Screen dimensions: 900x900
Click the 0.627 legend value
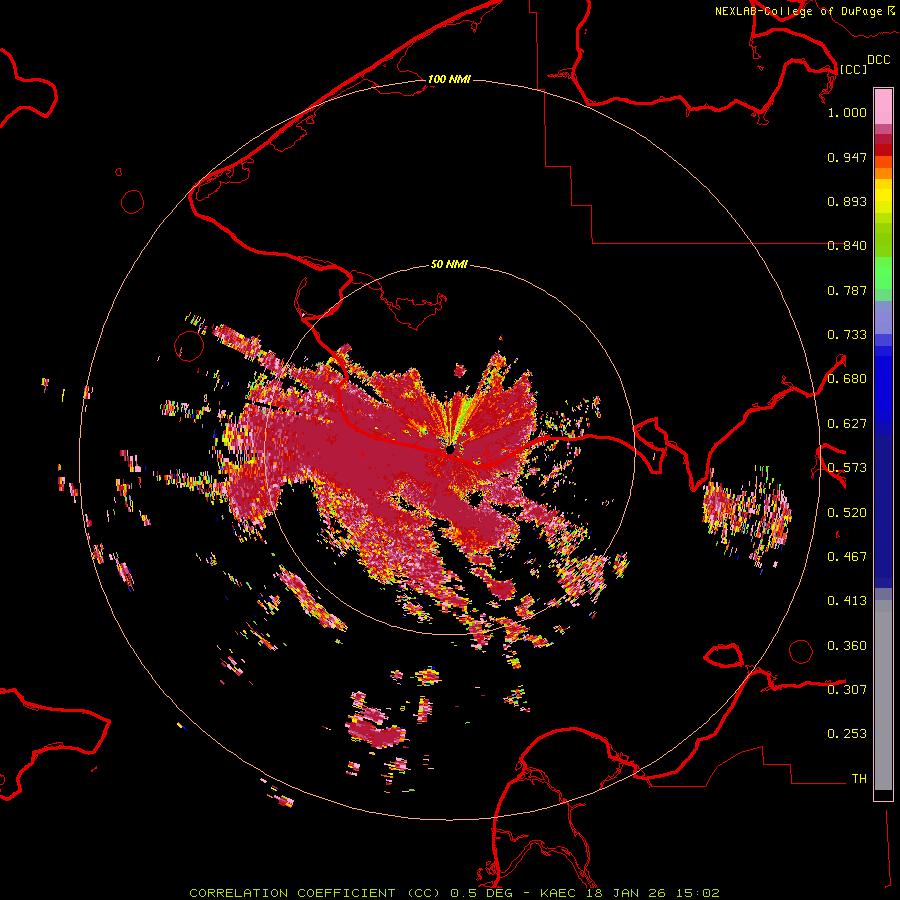click(847, 424)
